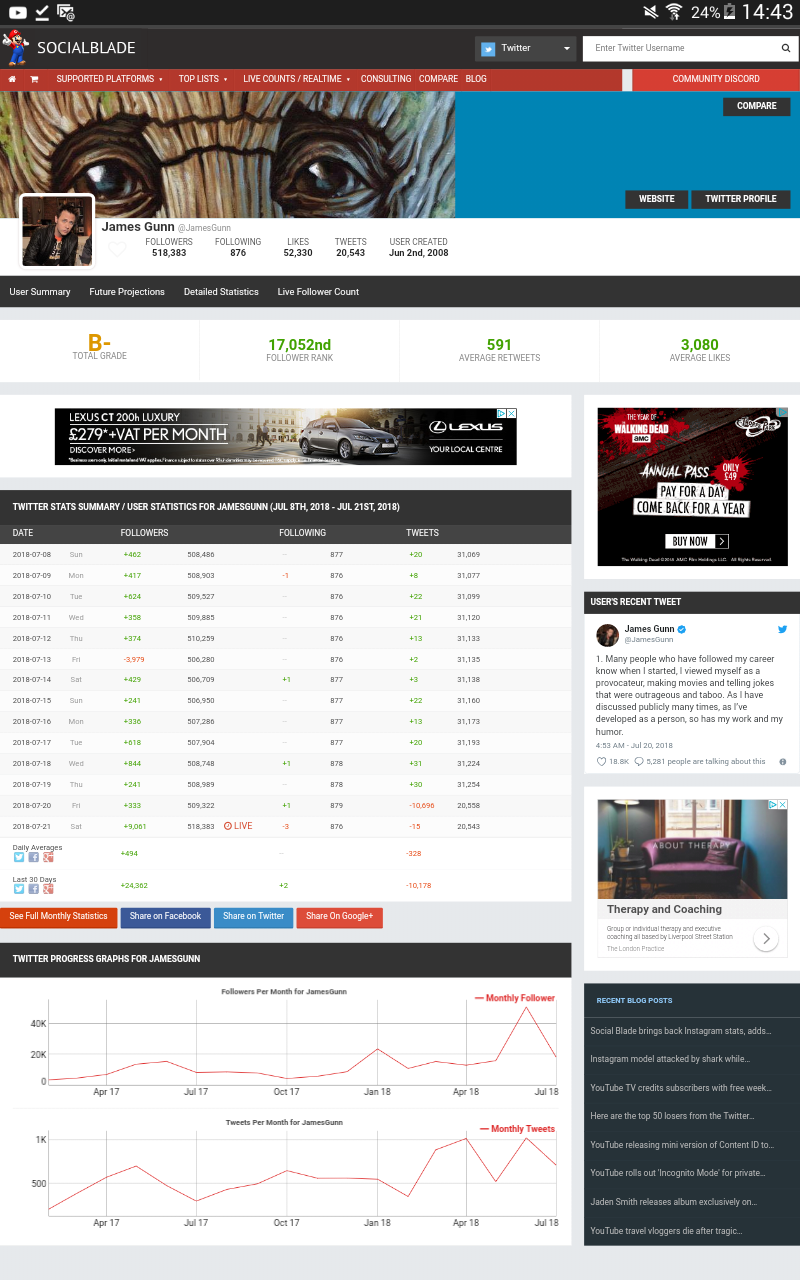Click the tweet info icon

(x=783, y=762)
